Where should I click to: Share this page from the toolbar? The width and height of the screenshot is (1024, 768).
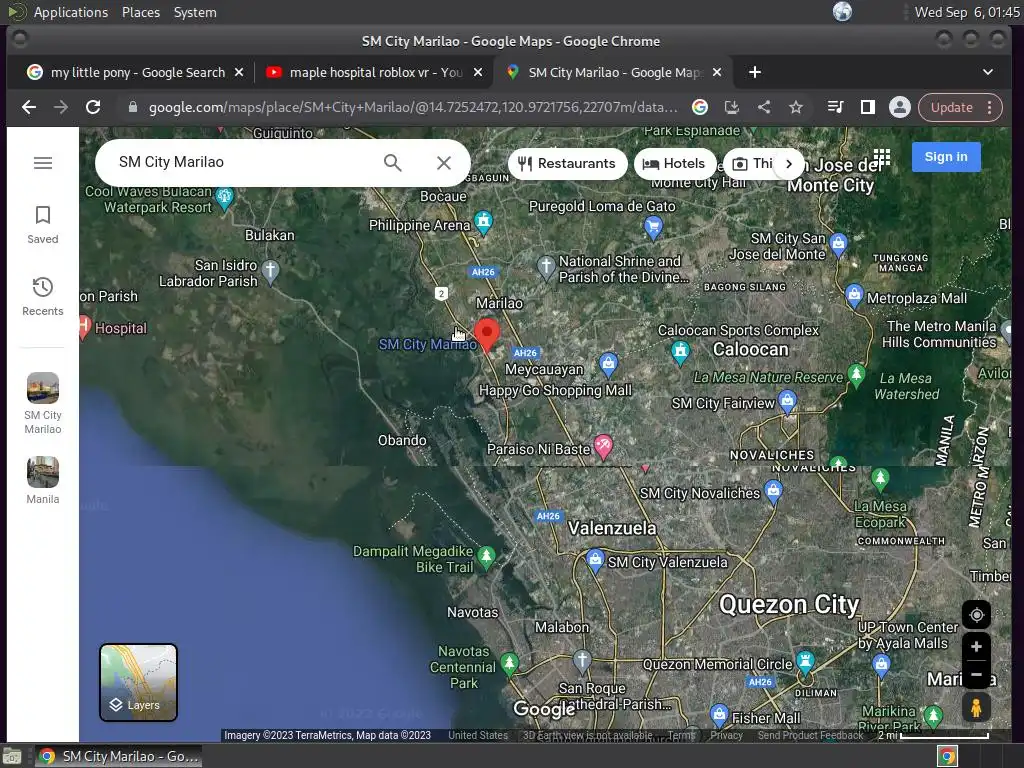tap(763, 107)
